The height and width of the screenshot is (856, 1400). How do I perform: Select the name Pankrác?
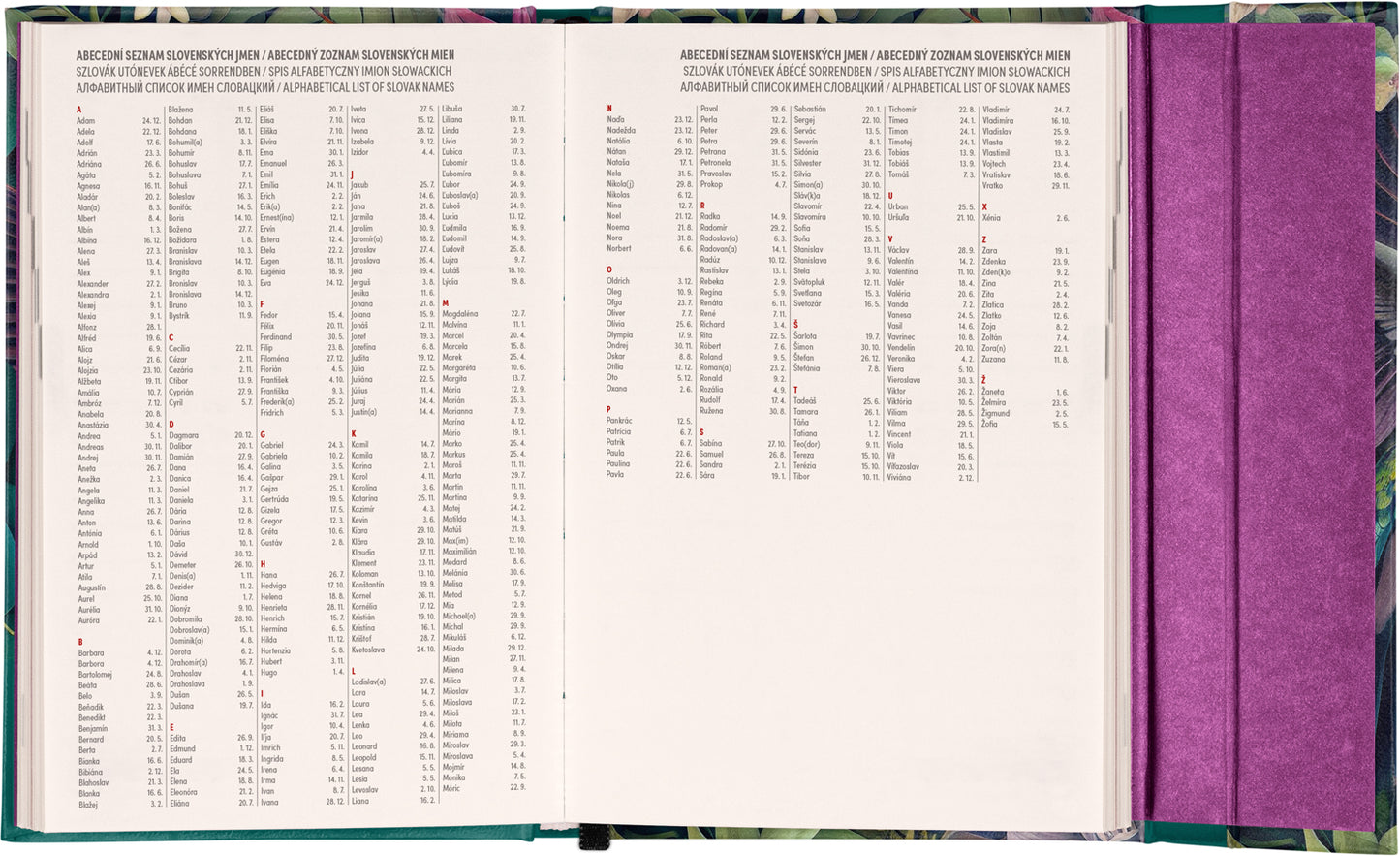pyautogui.click(x=620, y=421)
